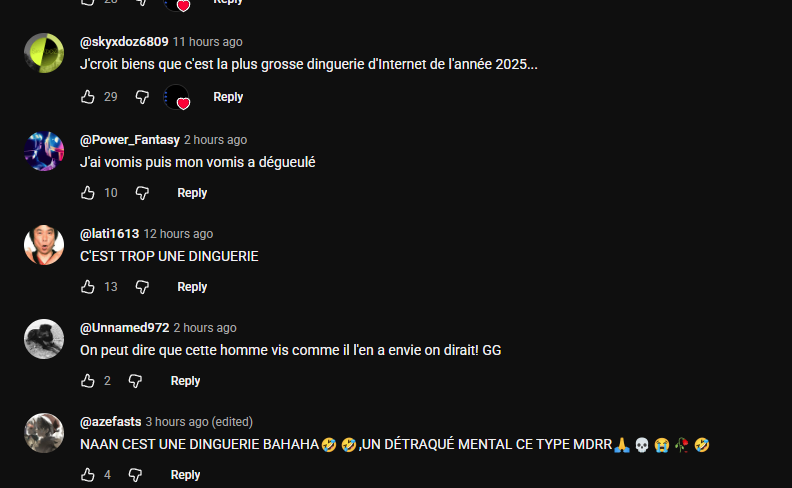
Task: Like the comment by @lati1613
Action: pos(88,287)
